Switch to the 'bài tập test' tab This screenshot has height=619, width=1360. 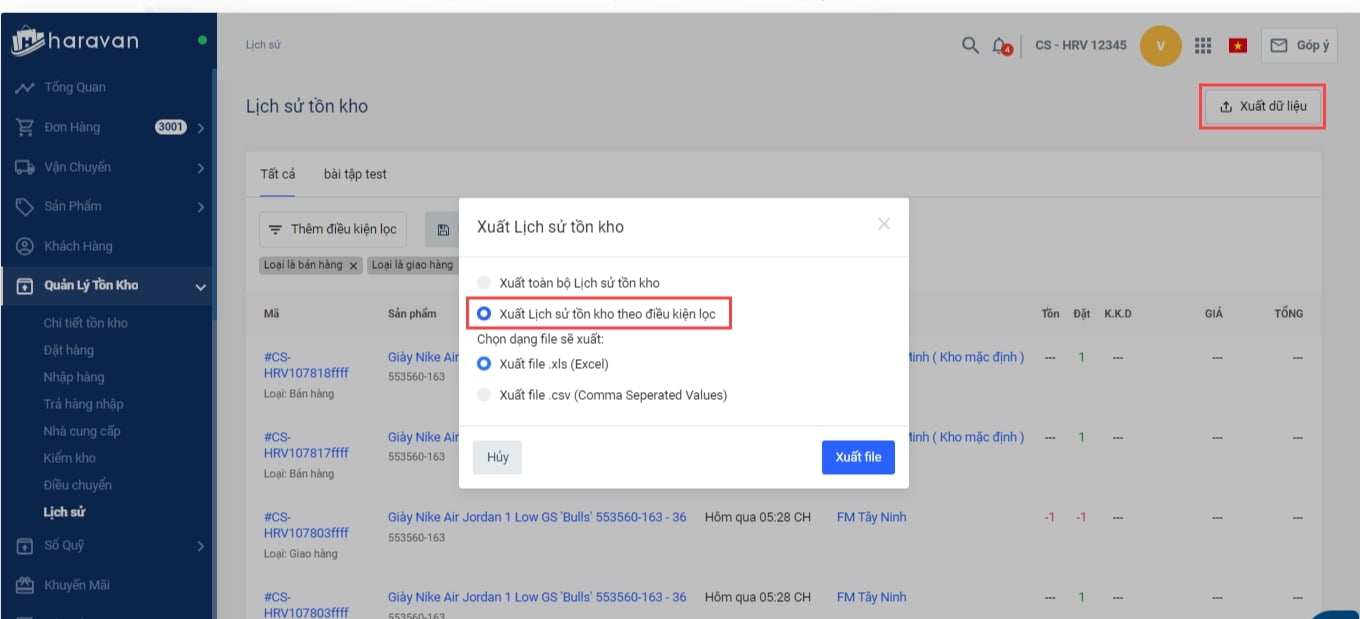tap(355, 174)
